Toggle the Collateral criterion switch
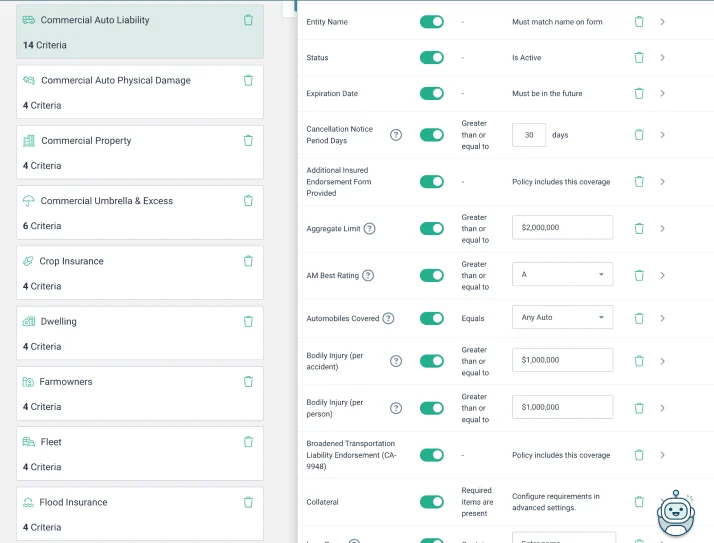The image size is (714, 543). 432,502
